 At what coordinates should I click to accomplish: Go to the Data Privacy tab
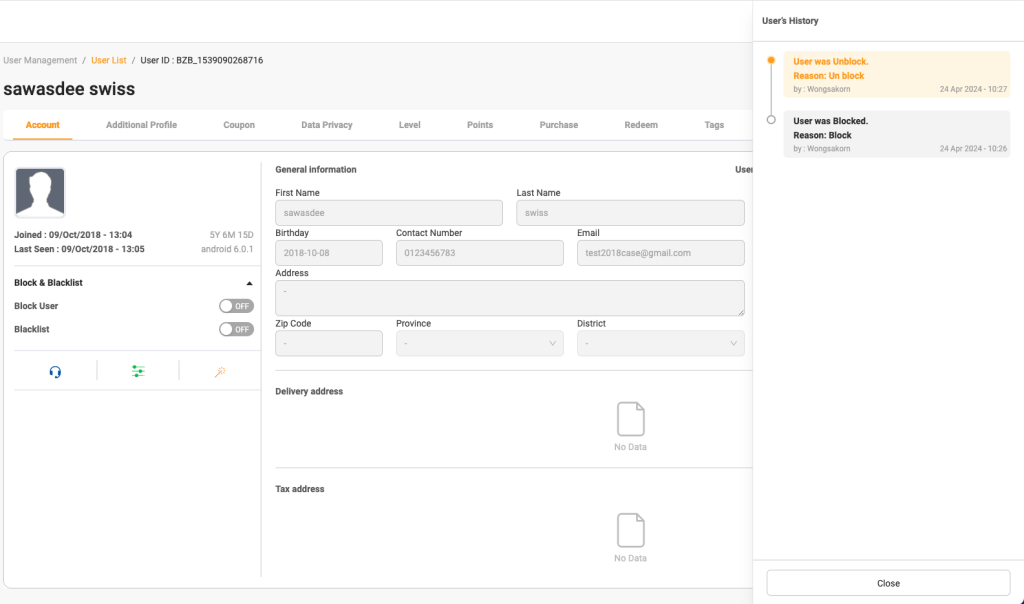tap(326, 125)
